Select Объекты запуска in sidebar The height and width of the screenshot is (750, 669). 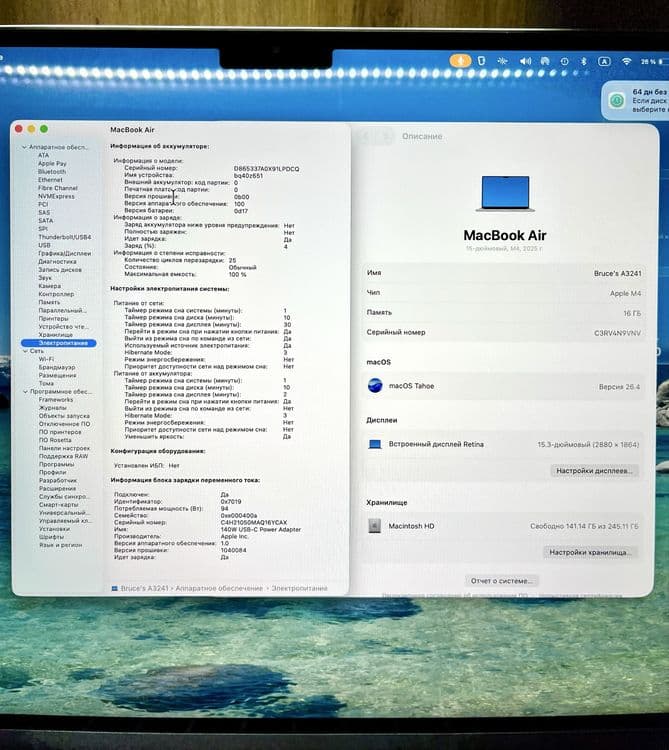(x=64, y=416)
